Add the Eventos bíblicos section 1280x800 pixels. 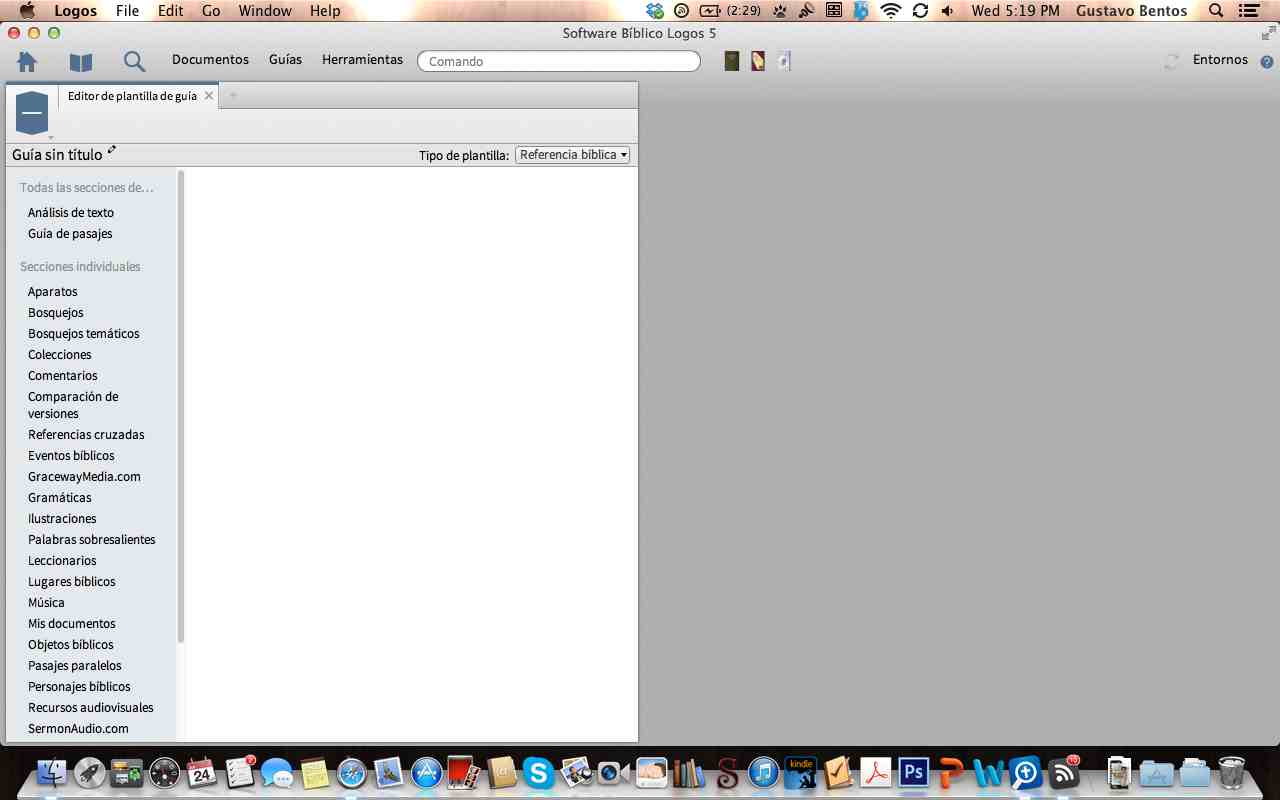coord(71,456)
